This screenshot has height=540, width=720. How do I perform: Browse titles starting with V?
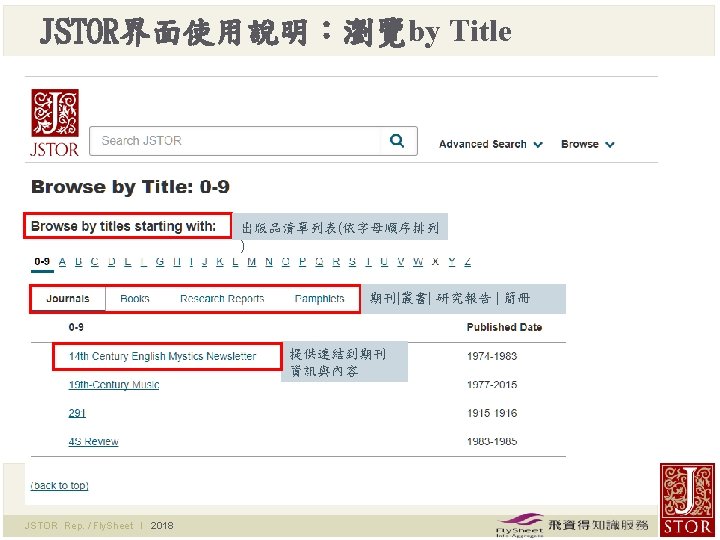pyautogui.click(x=401, y=262)
